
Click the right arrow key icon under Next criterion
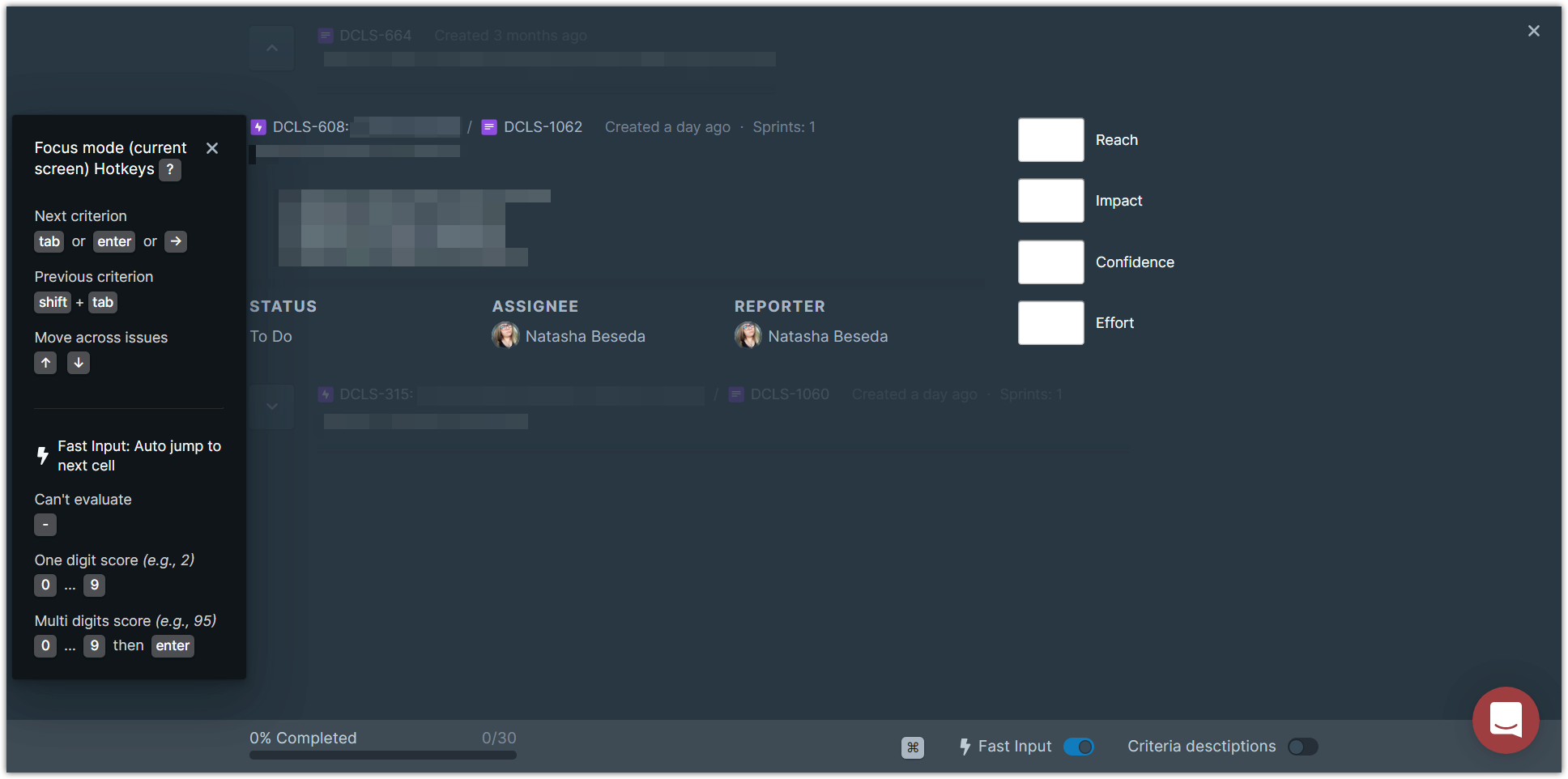(176, 241)
